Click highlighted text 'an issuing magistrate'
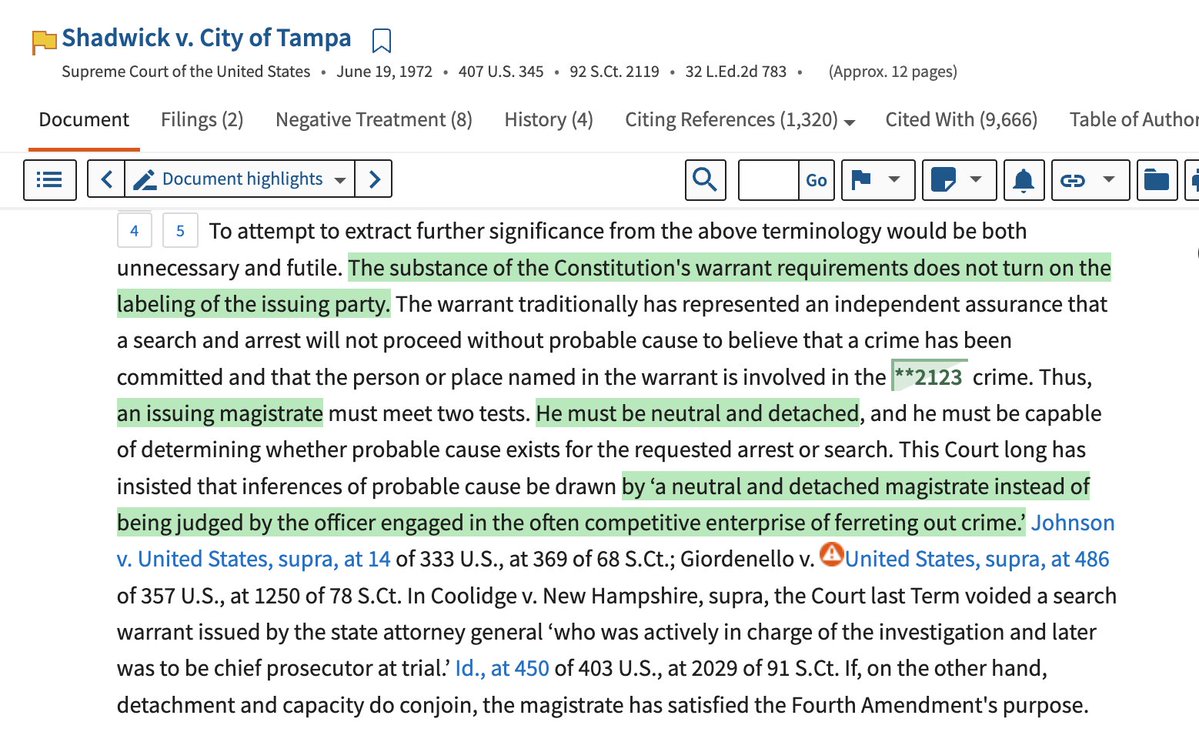 pyautogui.click(x=219, y=414)
